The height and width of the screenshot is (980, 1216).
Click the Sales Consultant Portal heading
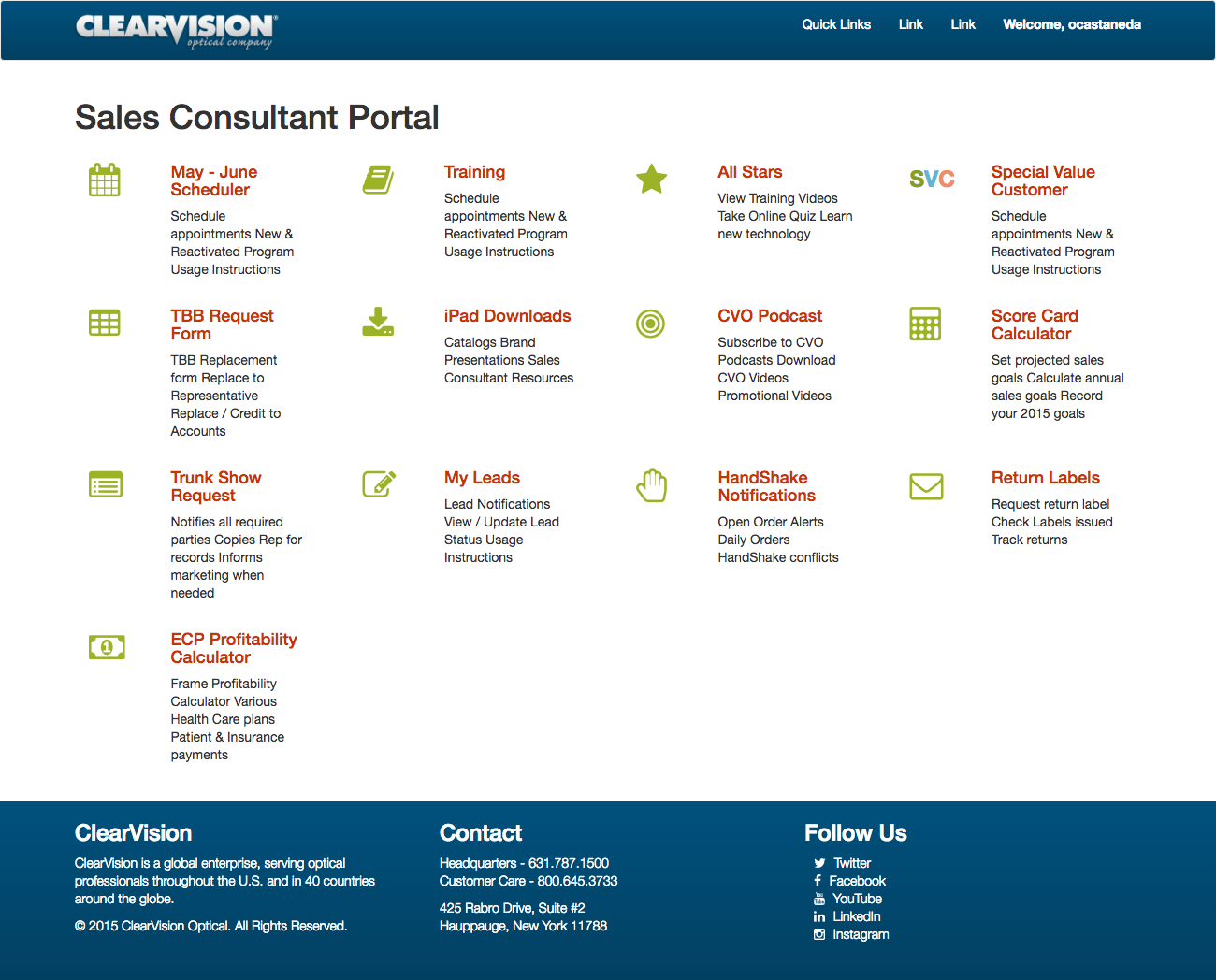(x=257, y=118)
